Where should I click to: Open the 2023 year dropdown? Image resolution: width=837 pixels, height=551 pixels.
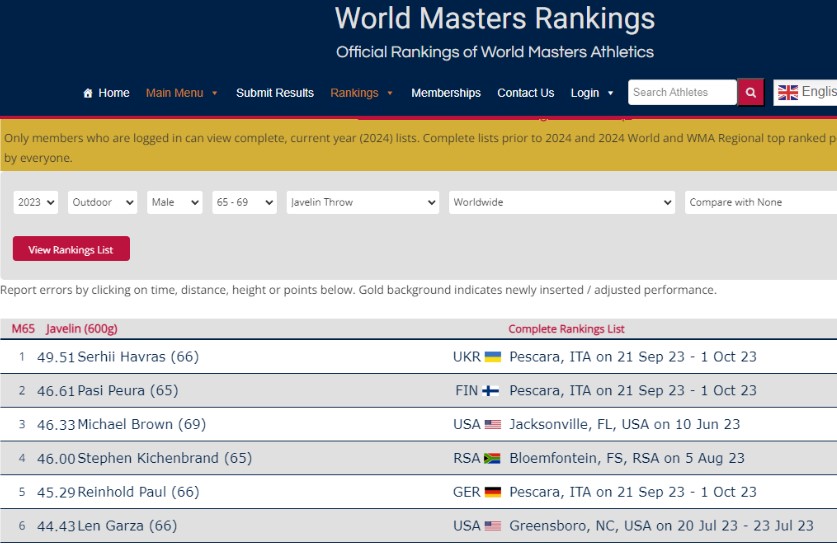point(36,202)
